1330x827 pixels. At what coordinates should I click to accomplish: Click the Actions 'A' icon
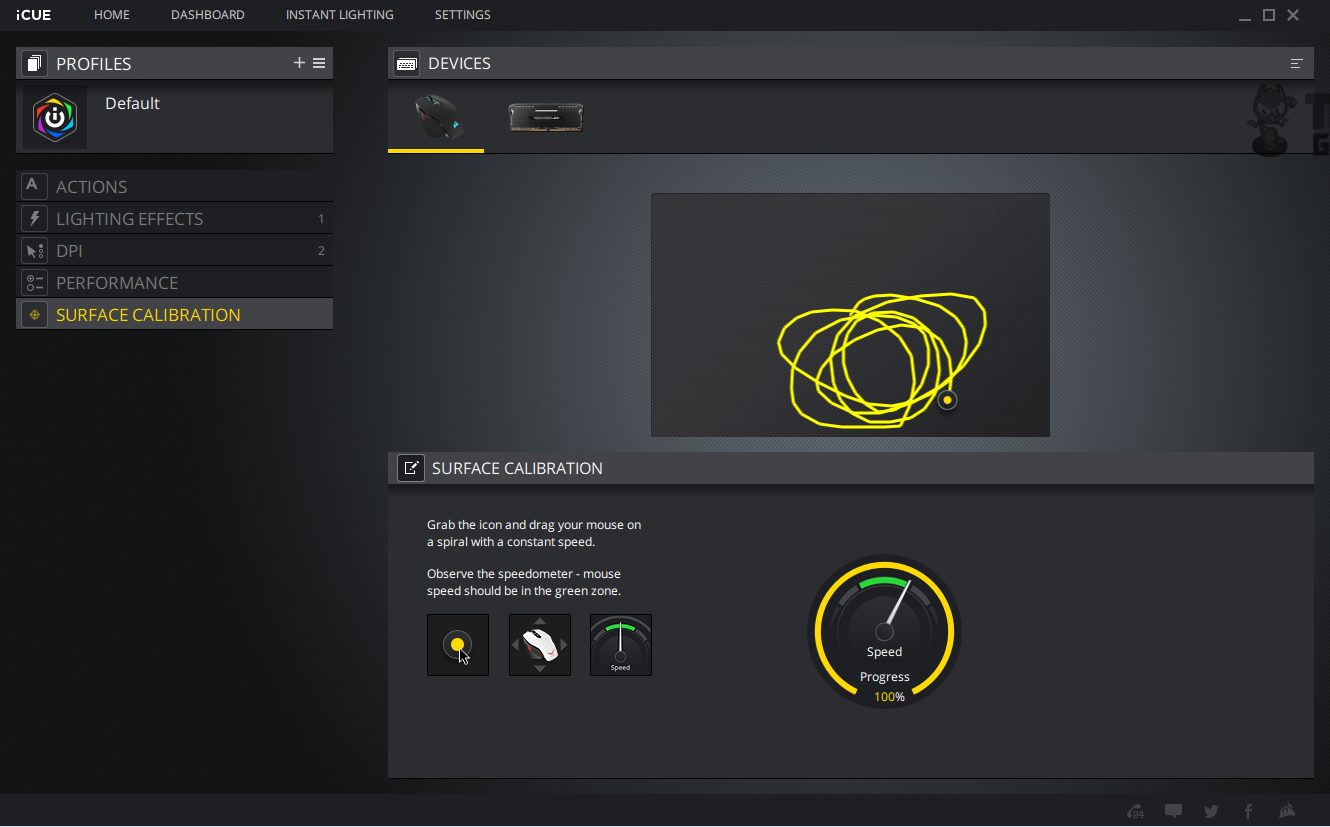tap(34, 186)
